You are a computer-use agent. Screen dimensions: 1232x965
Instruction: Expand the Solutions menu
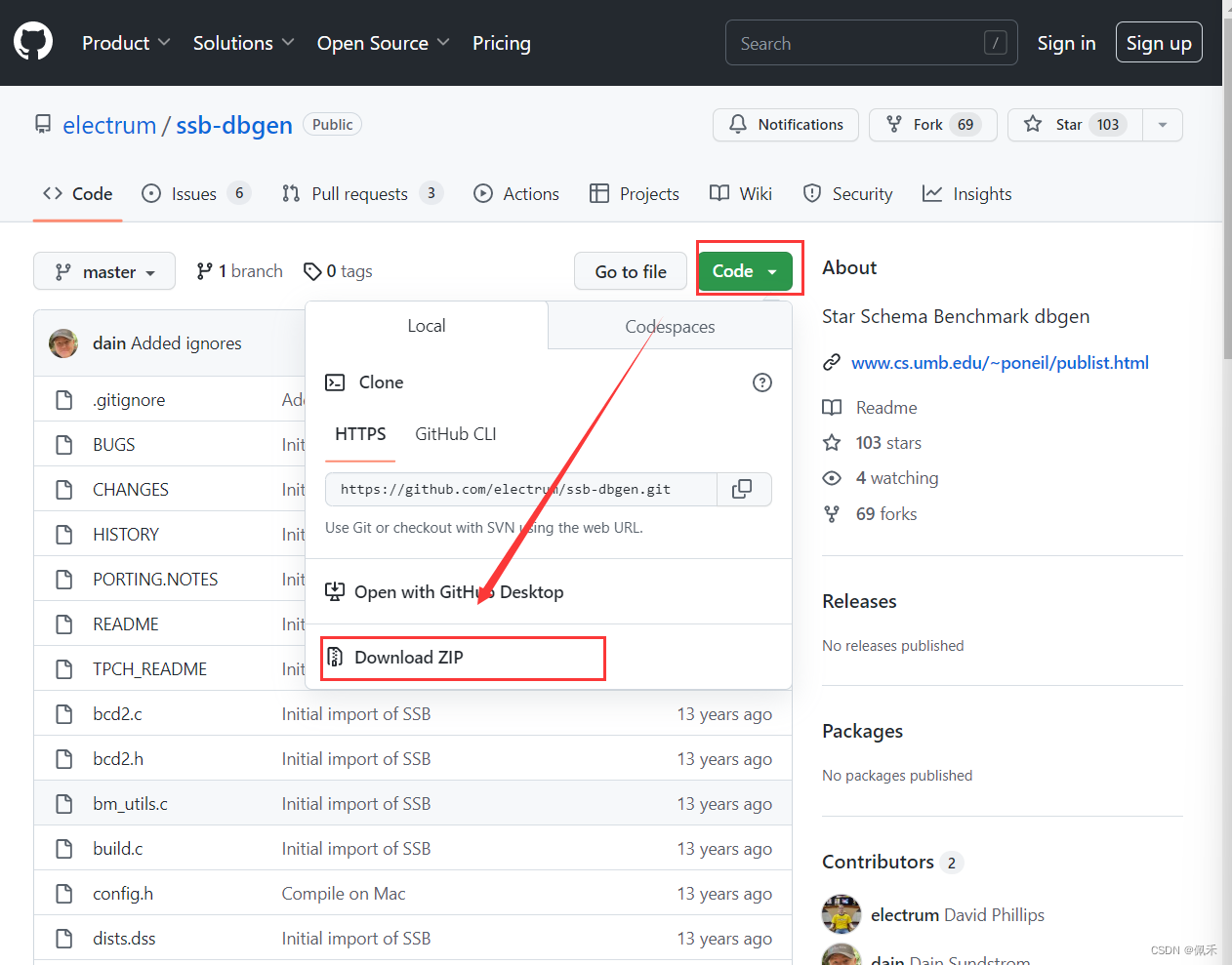tap(243, 43)
